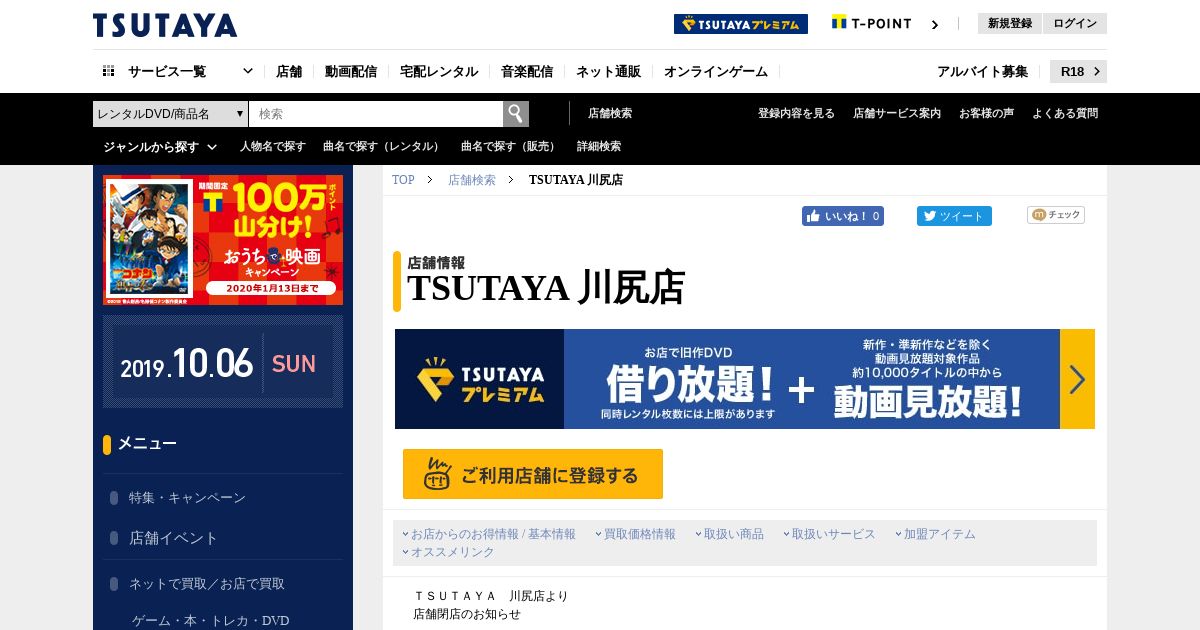Click the magnifier search button
Image resolution: width=1200 pixels, height=630 pixels.
516,114
